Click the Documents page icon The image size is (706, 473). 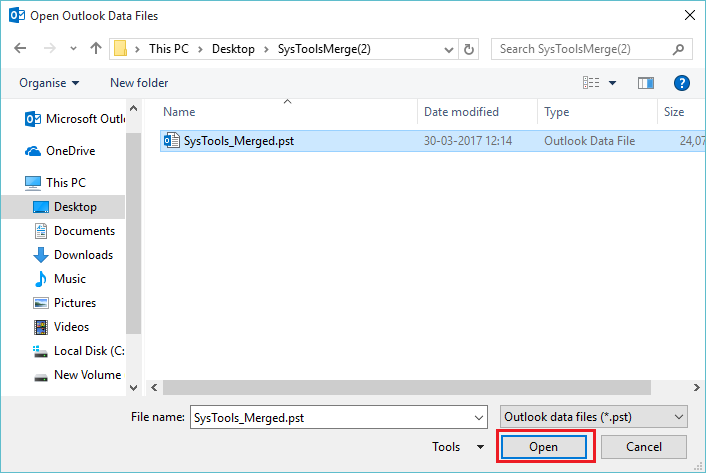41,231
